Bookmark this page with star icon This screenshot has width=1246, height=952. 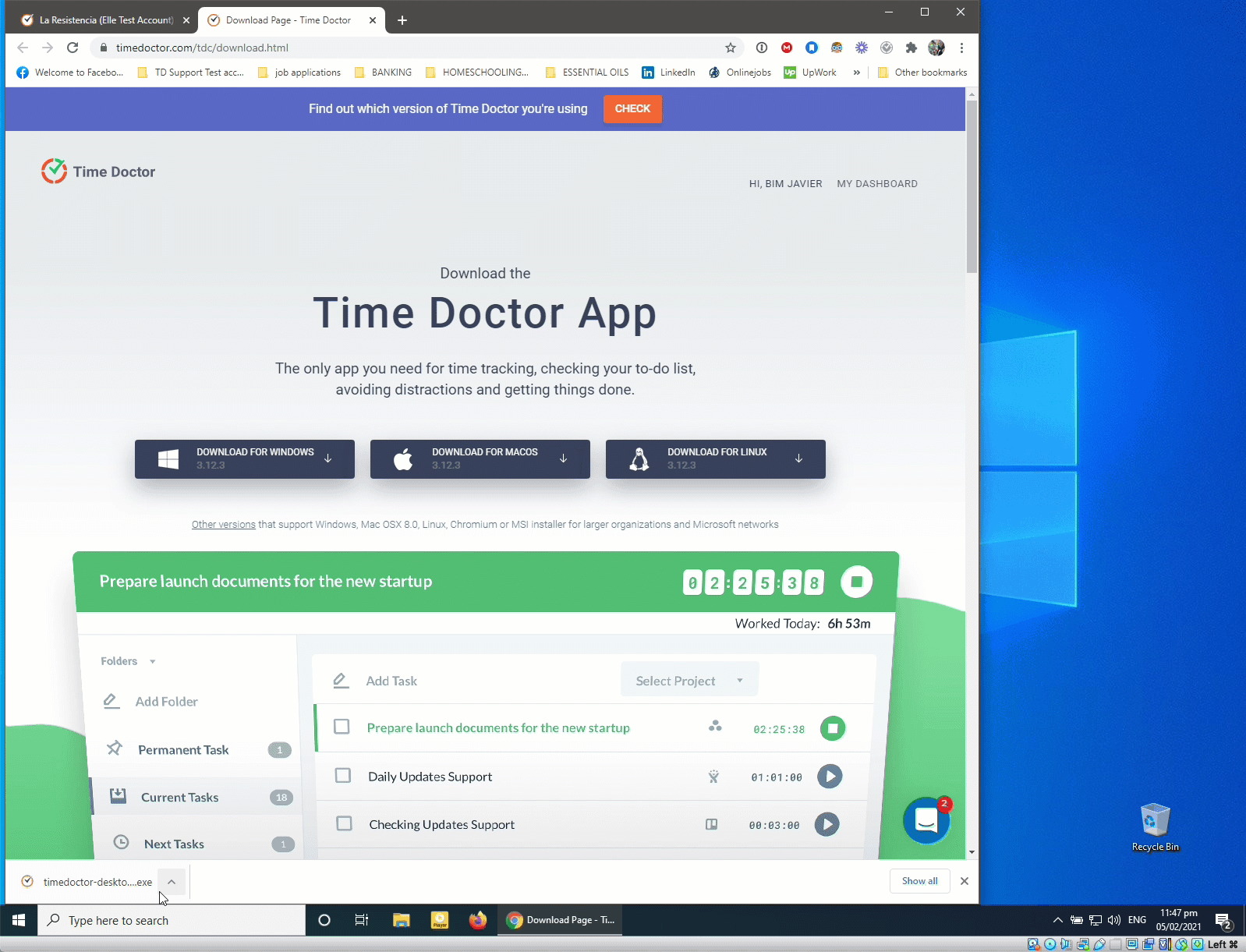click(x=731, y=48)
